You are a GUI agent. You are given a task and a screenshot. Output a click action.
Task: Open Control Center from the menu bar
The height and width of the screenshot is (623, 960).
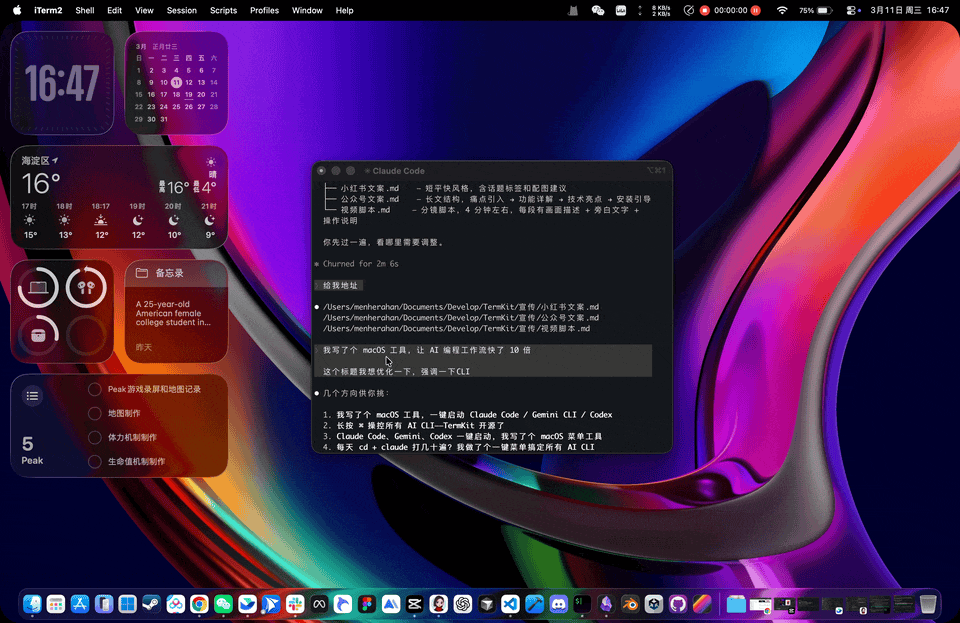[x=852, y=10]
